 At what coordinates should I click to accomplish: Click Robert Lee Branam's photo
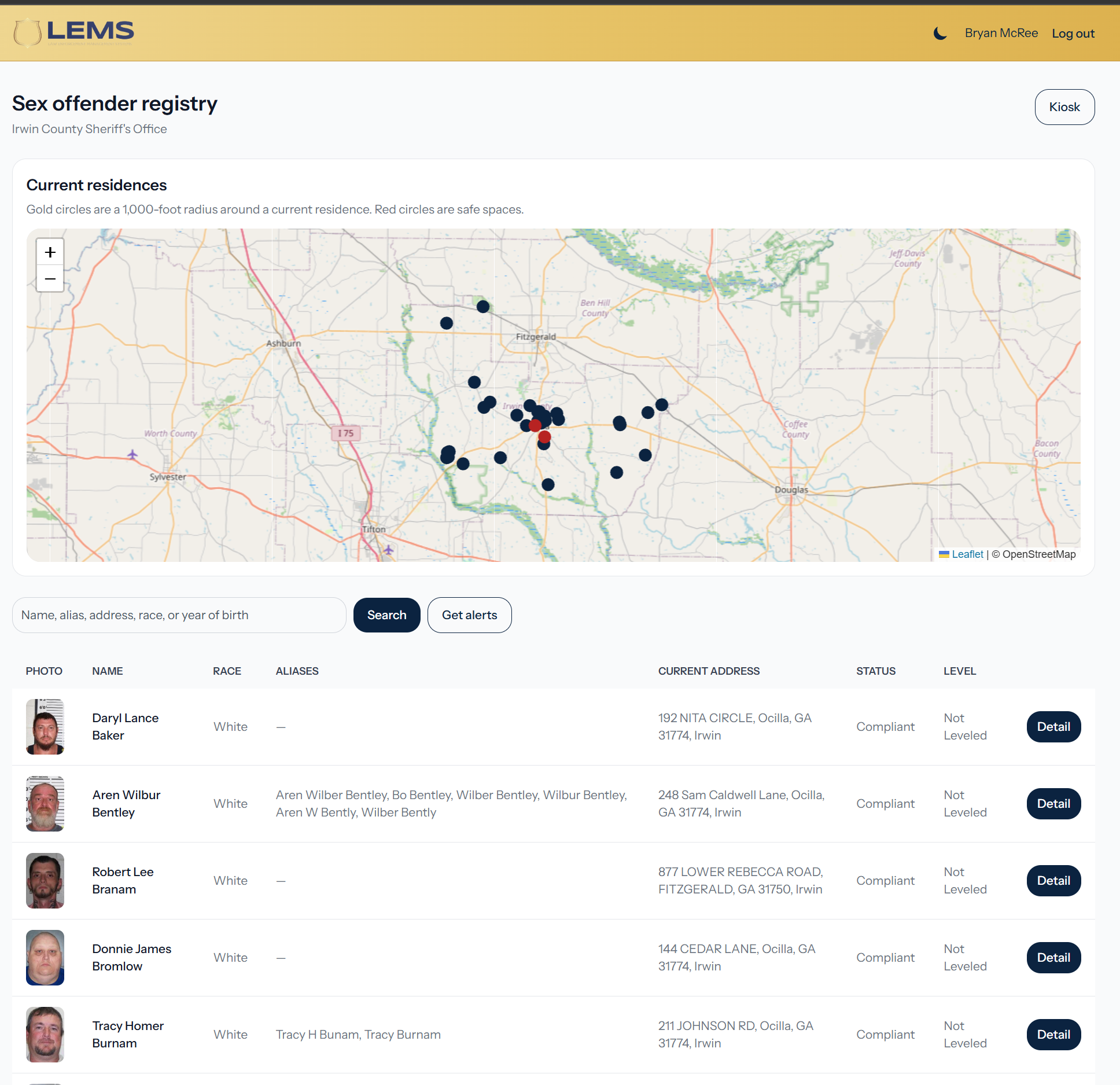pos(45,881)
